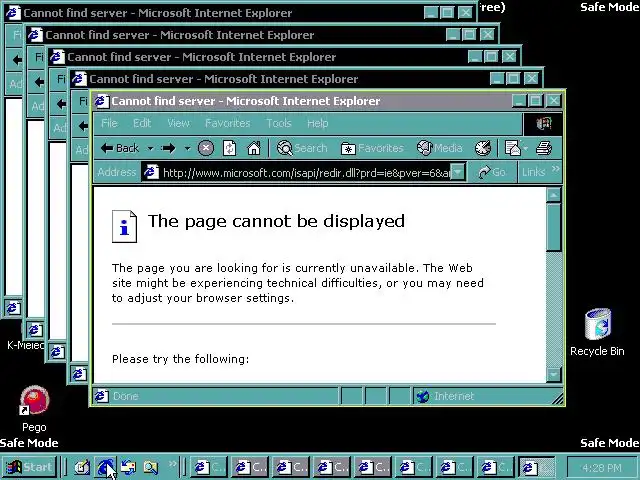Click the Links toolbar label
640x480 pixels.
pyautogui.click(x=533, y=172)
